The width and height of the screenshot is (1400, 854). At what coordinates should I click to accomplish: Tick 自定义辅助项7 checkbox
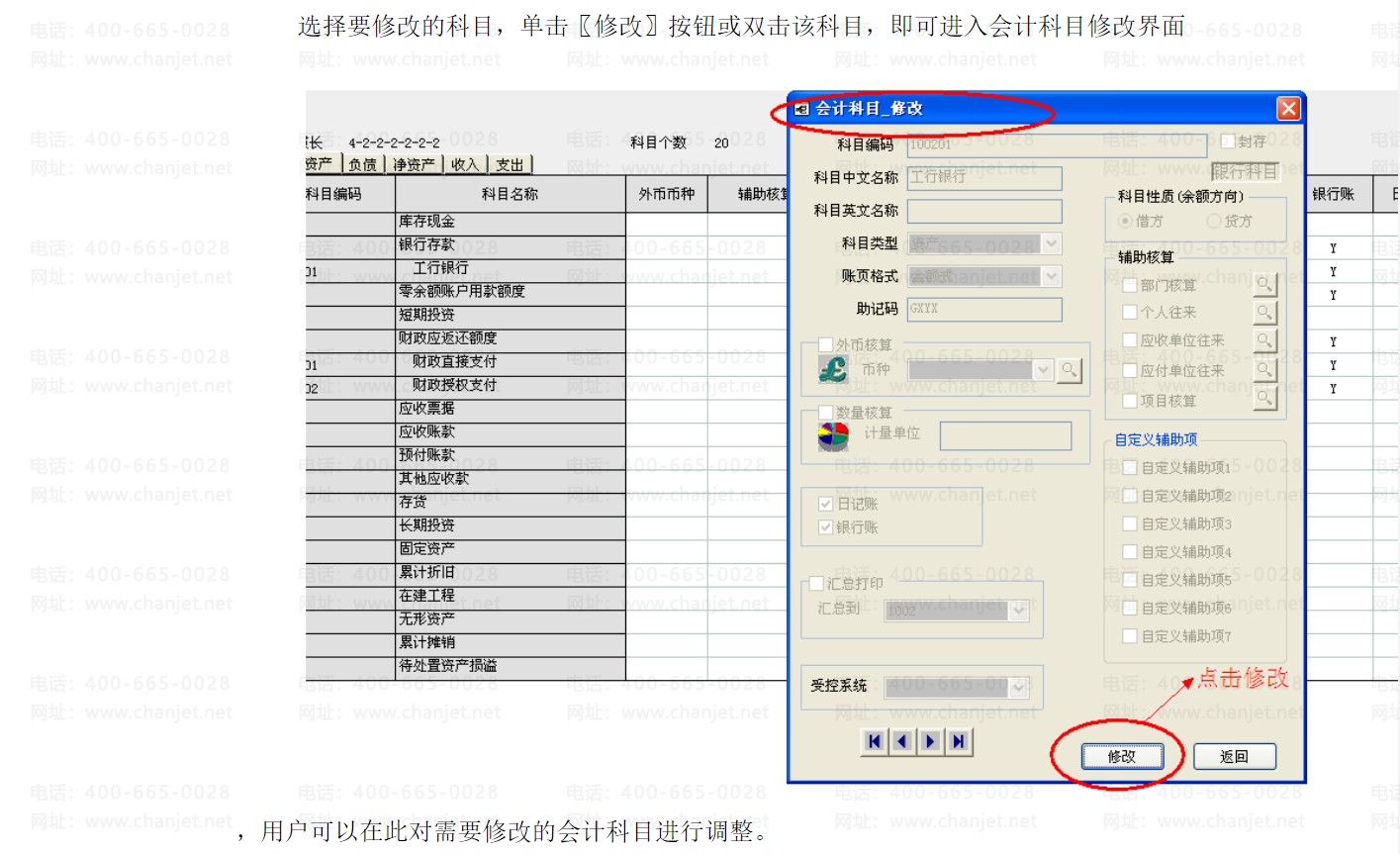(x=1130, y=635)
